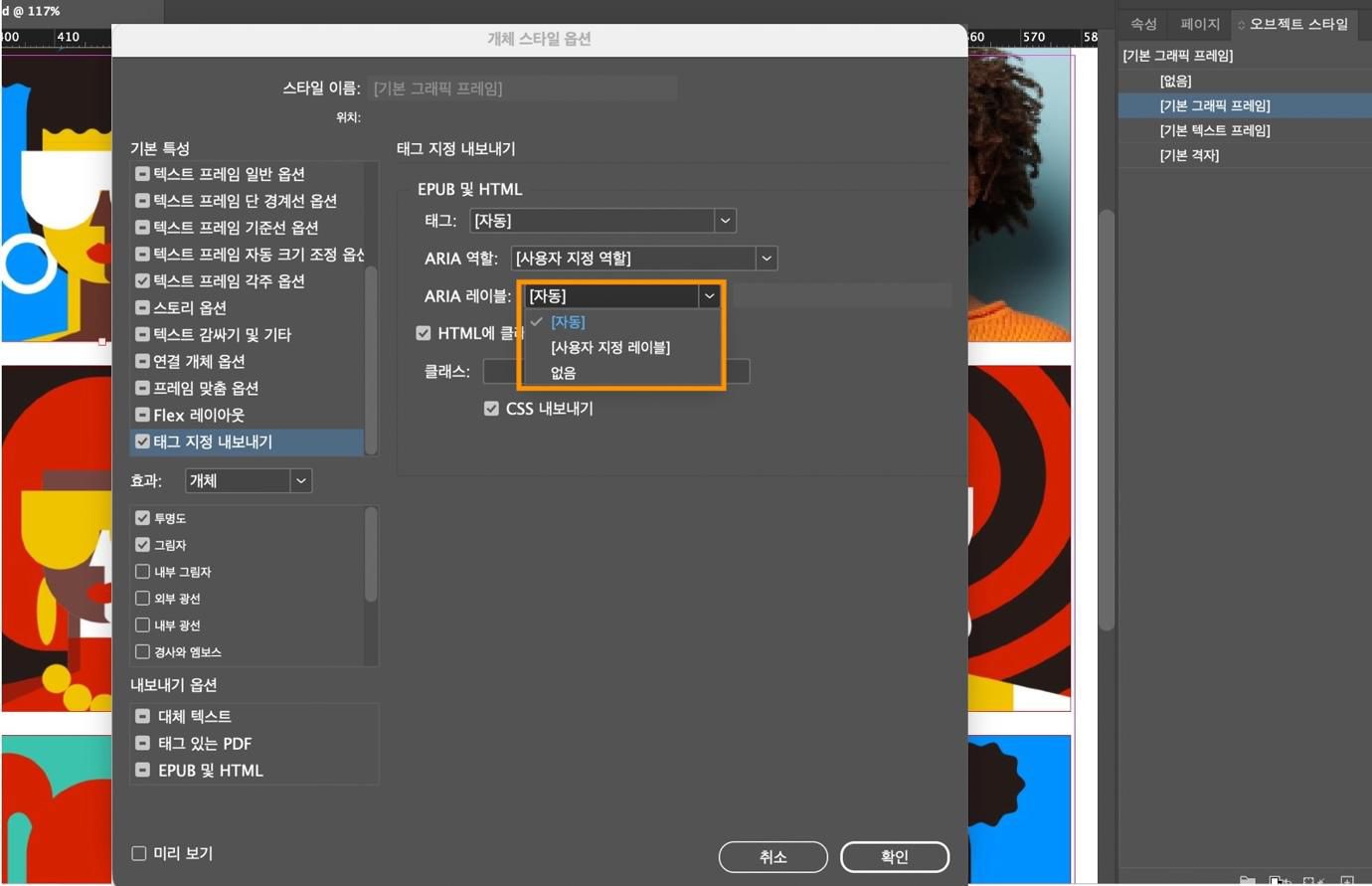
Task: Toggle 텍스트 프레임 기준선 옵션 checkbox
Action: 142,228
